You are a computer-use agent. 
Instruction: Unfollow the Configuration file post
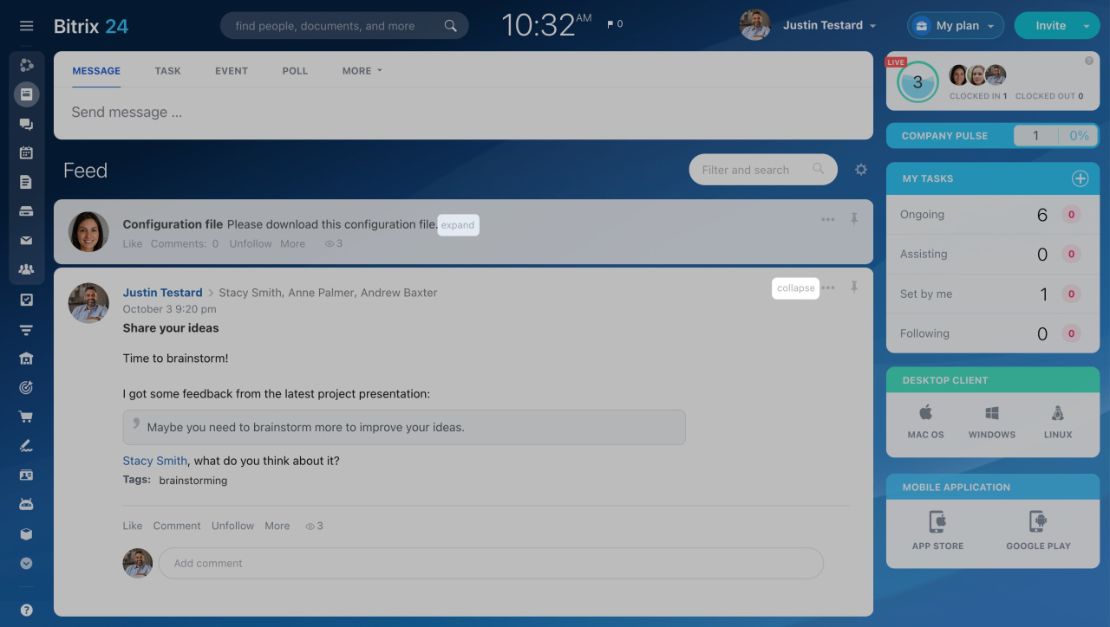251,243
